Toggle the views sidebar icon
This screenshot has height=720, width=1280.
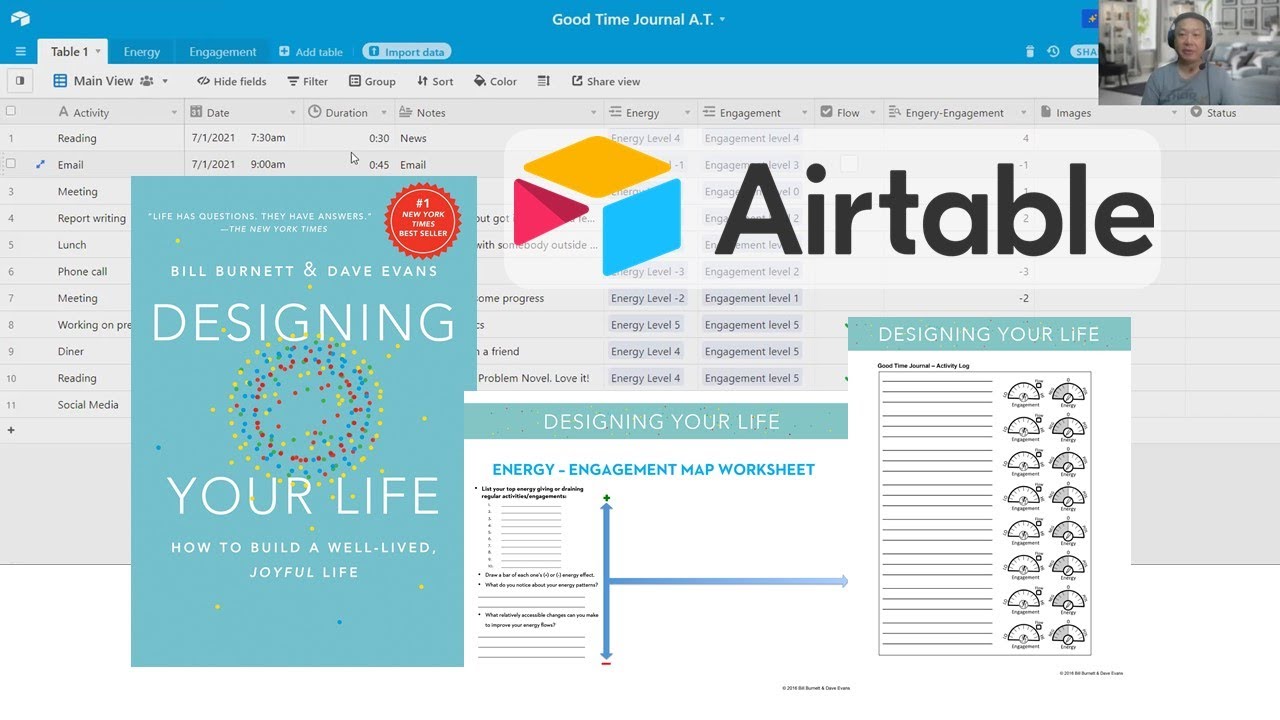click(x=19, y=81)
